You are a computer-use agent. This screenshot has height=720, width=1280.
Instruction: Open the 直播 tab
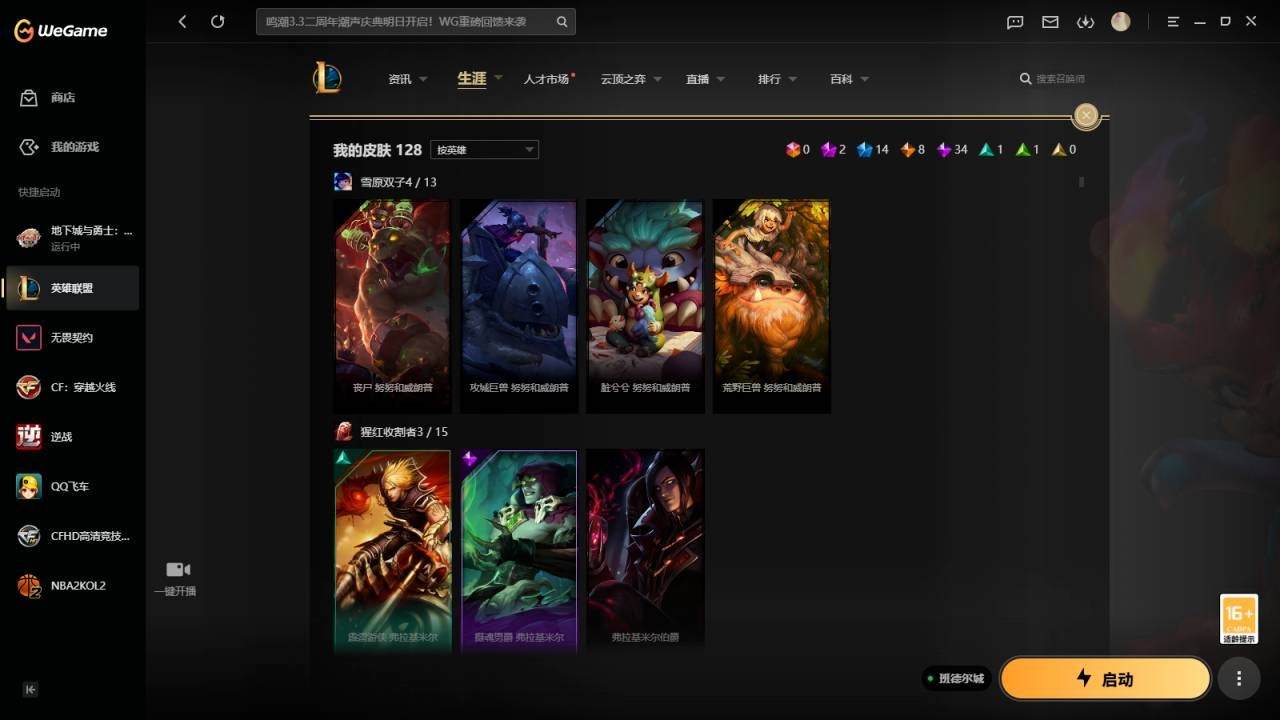[697, 79]
